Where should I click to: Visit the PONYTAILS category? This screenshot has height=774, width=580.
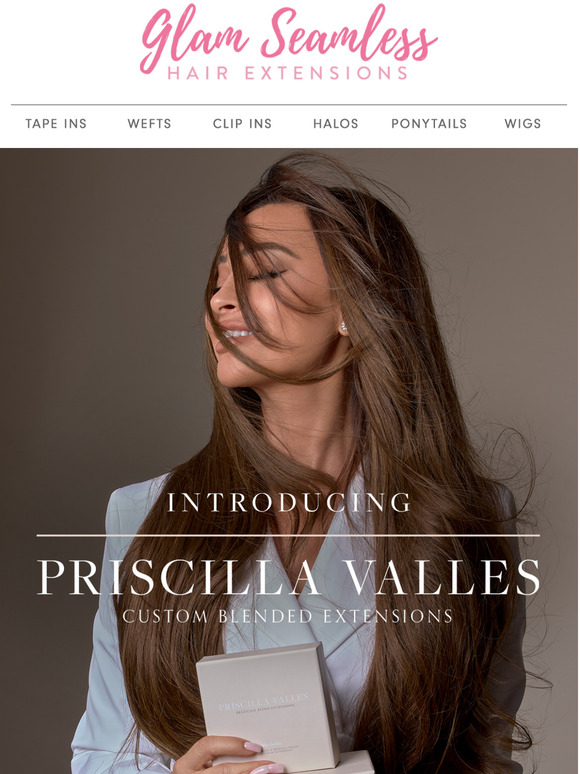(x=429, y=123)
